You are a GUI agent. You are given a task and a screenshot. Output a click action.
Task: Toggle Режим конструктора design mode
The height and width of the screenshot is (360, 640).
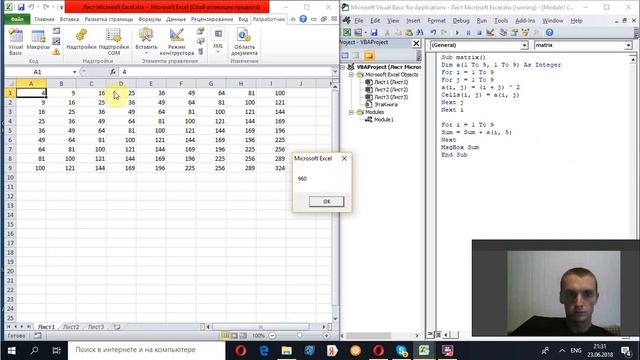click(177, 42)
